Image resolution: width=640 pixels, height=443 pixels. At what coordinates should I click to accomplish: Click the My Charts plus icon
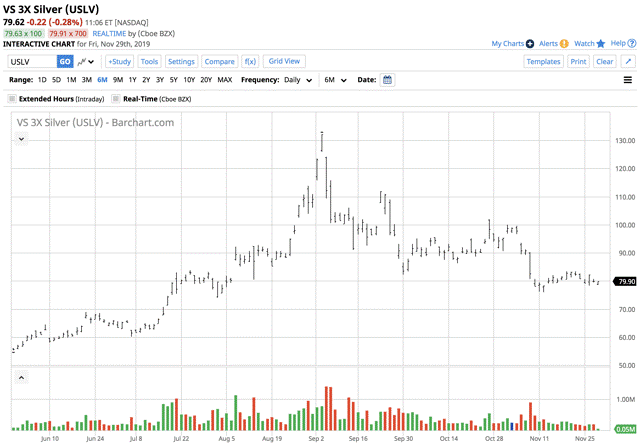530,44
